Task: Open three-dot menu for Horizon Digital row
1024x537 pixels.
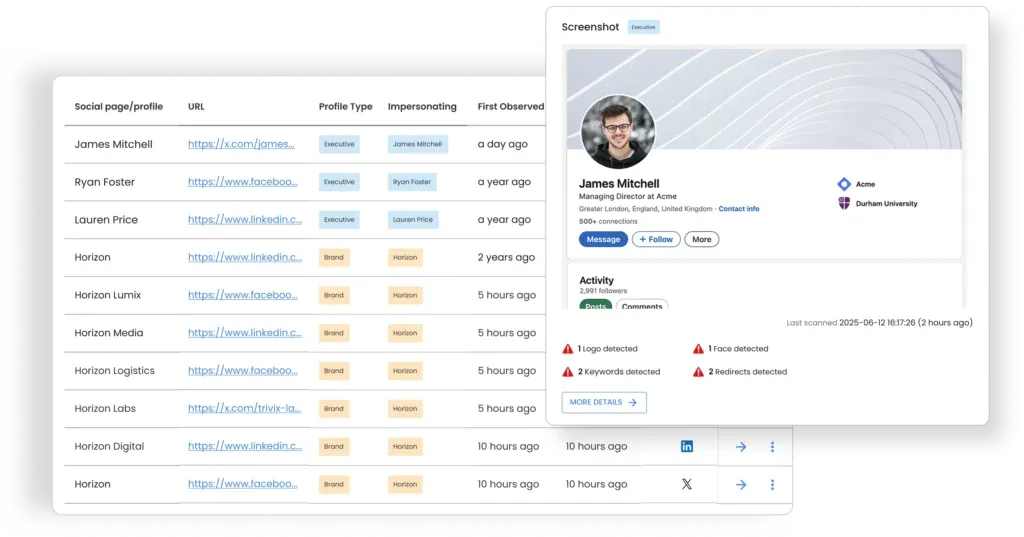Action: coord(772,447)
